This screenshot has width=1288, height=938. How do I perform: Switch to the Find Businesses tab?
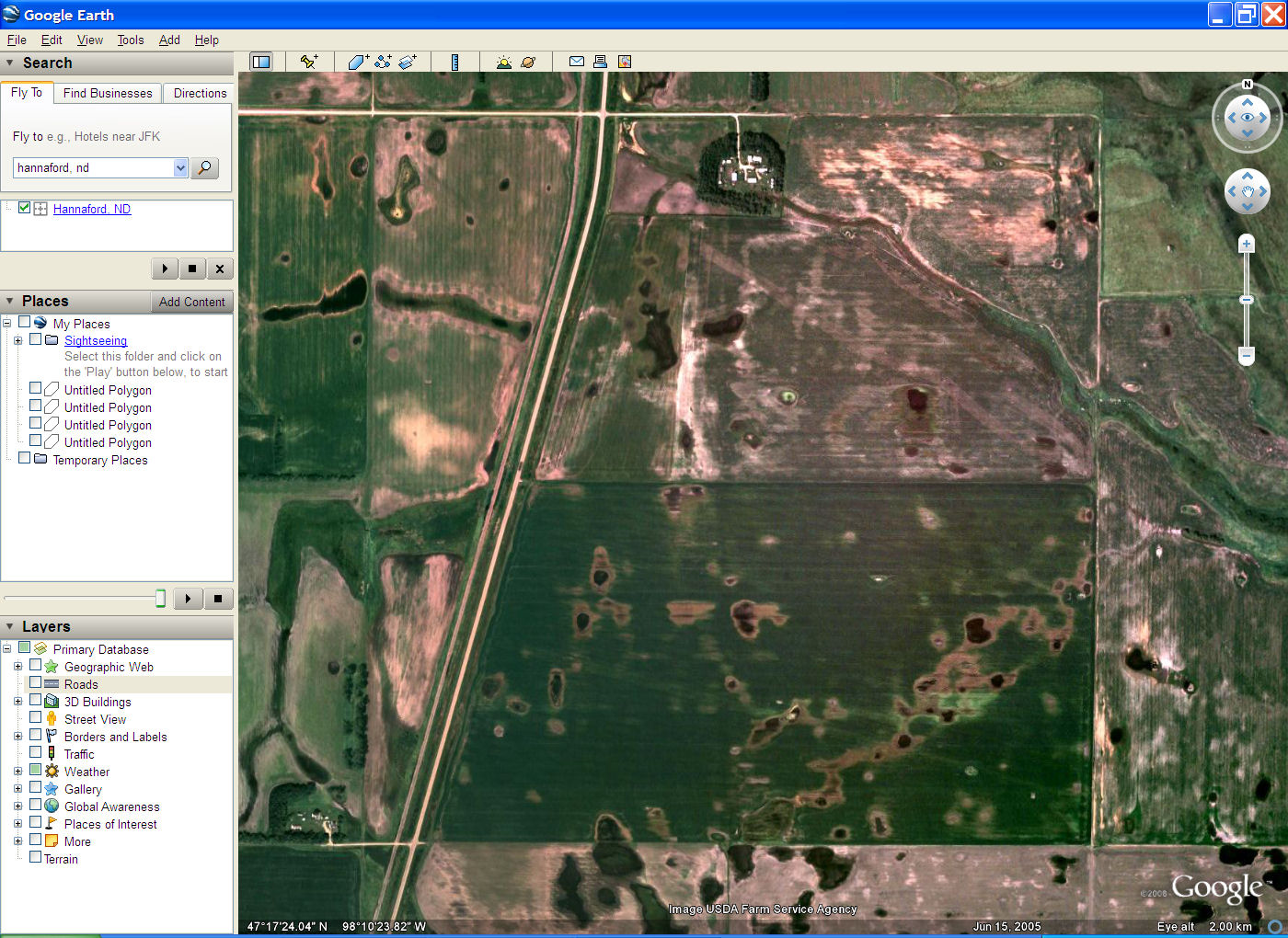tap(108, 93)
